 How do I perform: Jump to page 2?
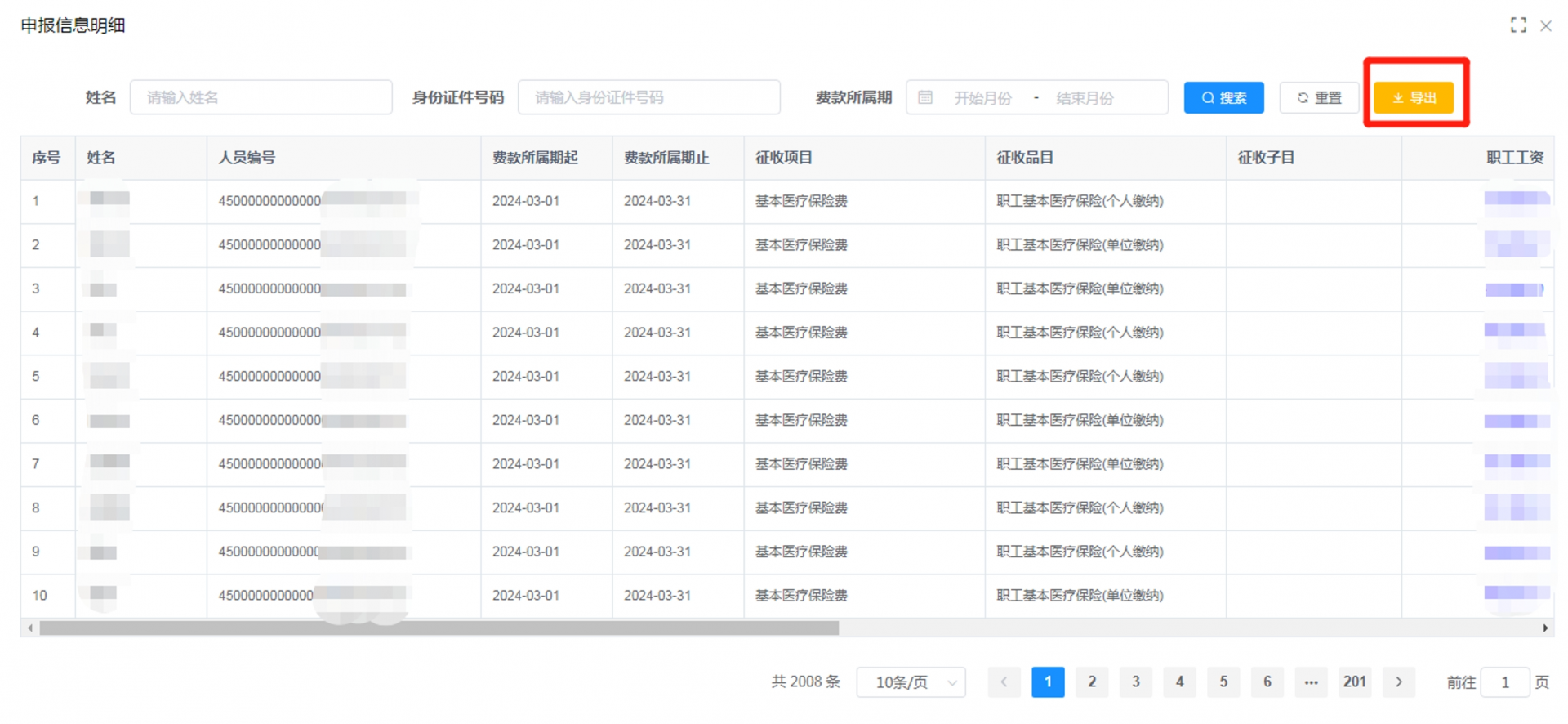coord(1092,682)
